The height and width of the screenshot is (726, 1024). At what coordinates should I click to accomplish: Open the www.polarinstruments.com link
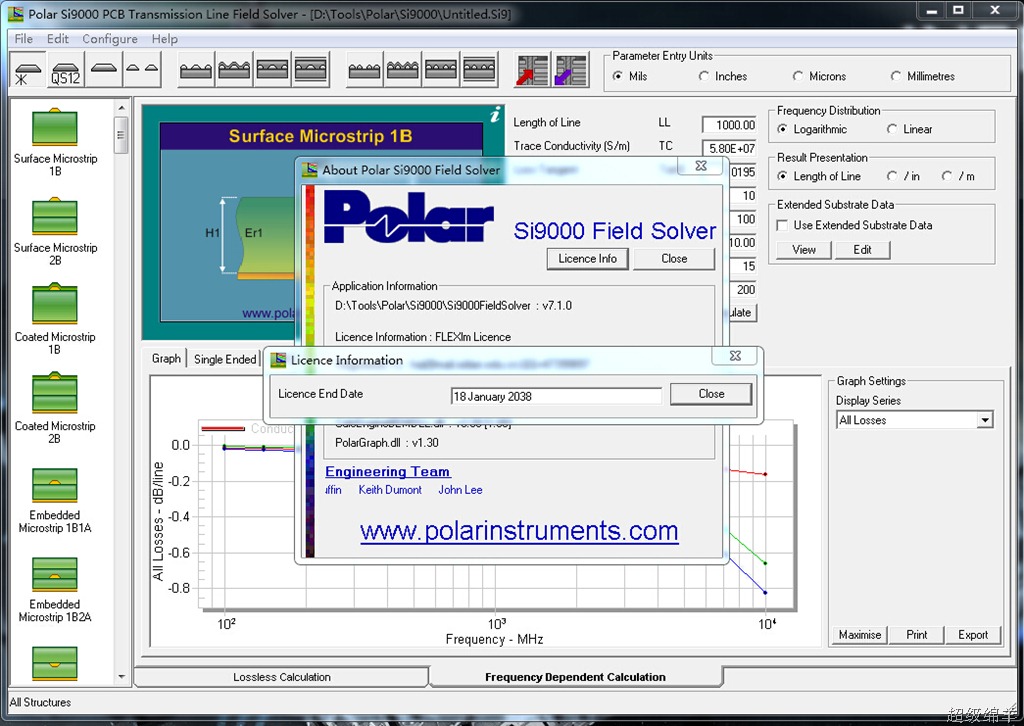point(519,531)
